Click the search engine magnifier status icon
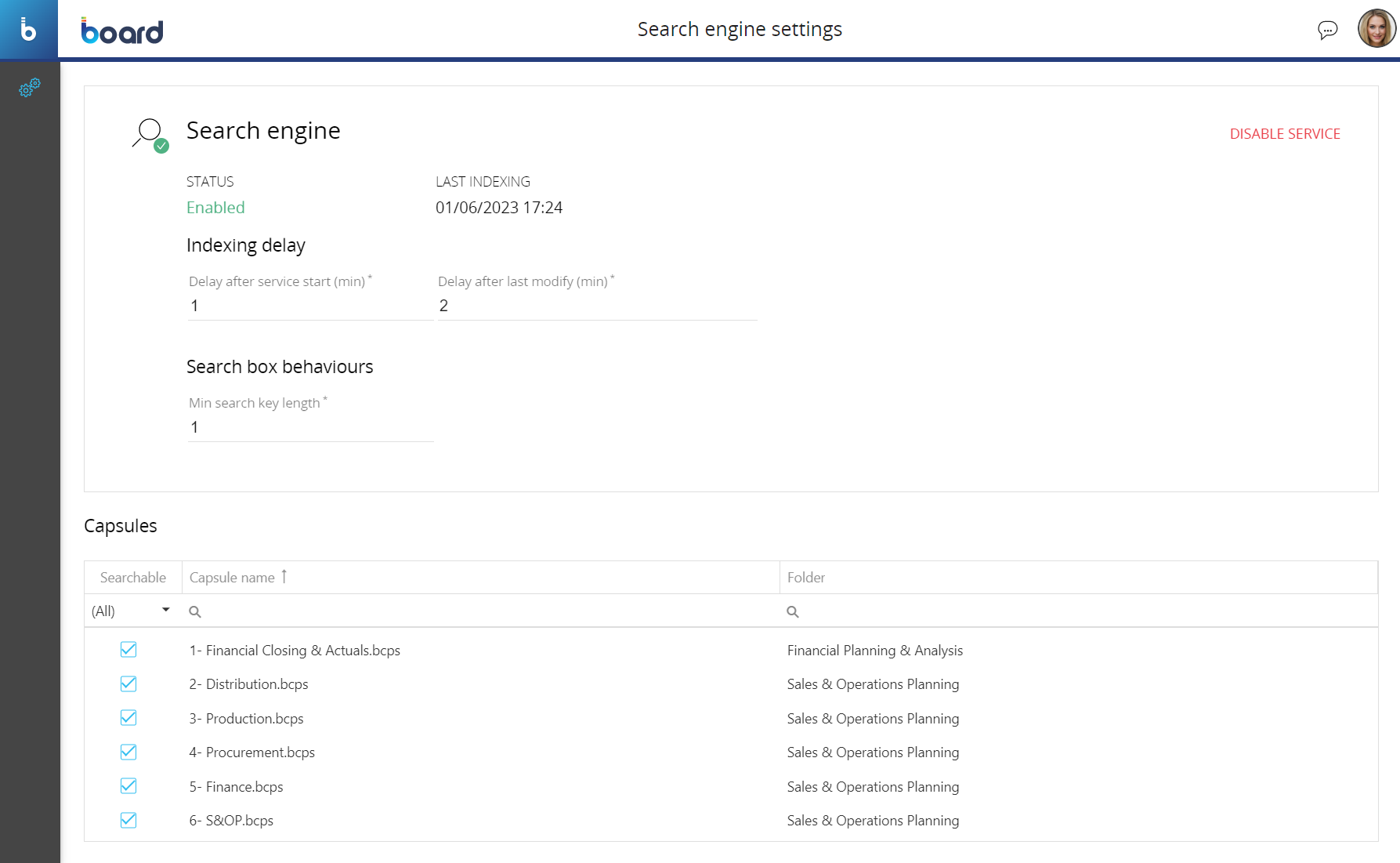 150,134
